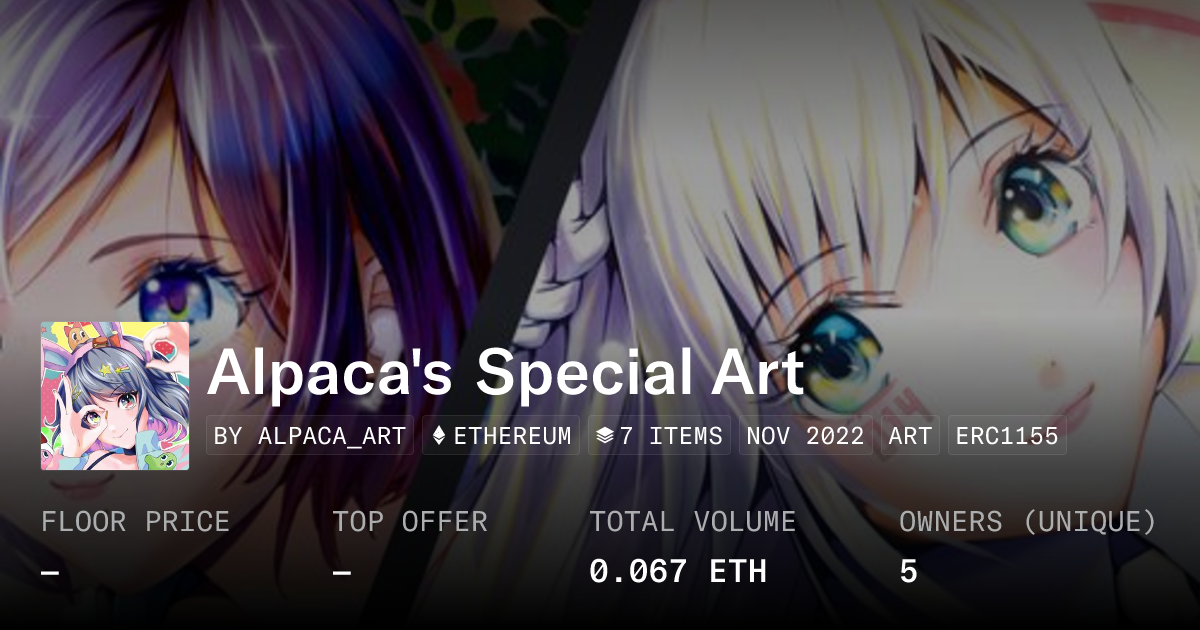The width and height of the screenshot is (1200, 630).
Task: Click the Alpaca collection avatar thumbnail
Action: [115, 396]
